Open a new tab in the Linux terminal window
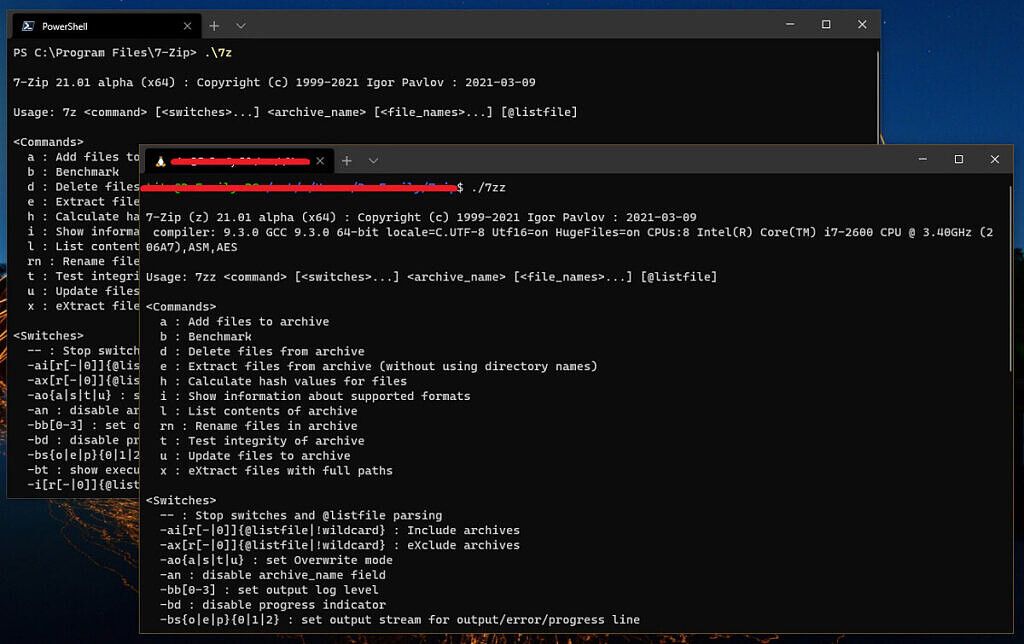The height and width of the screenshot is (644, 1024). coord(347,160)
